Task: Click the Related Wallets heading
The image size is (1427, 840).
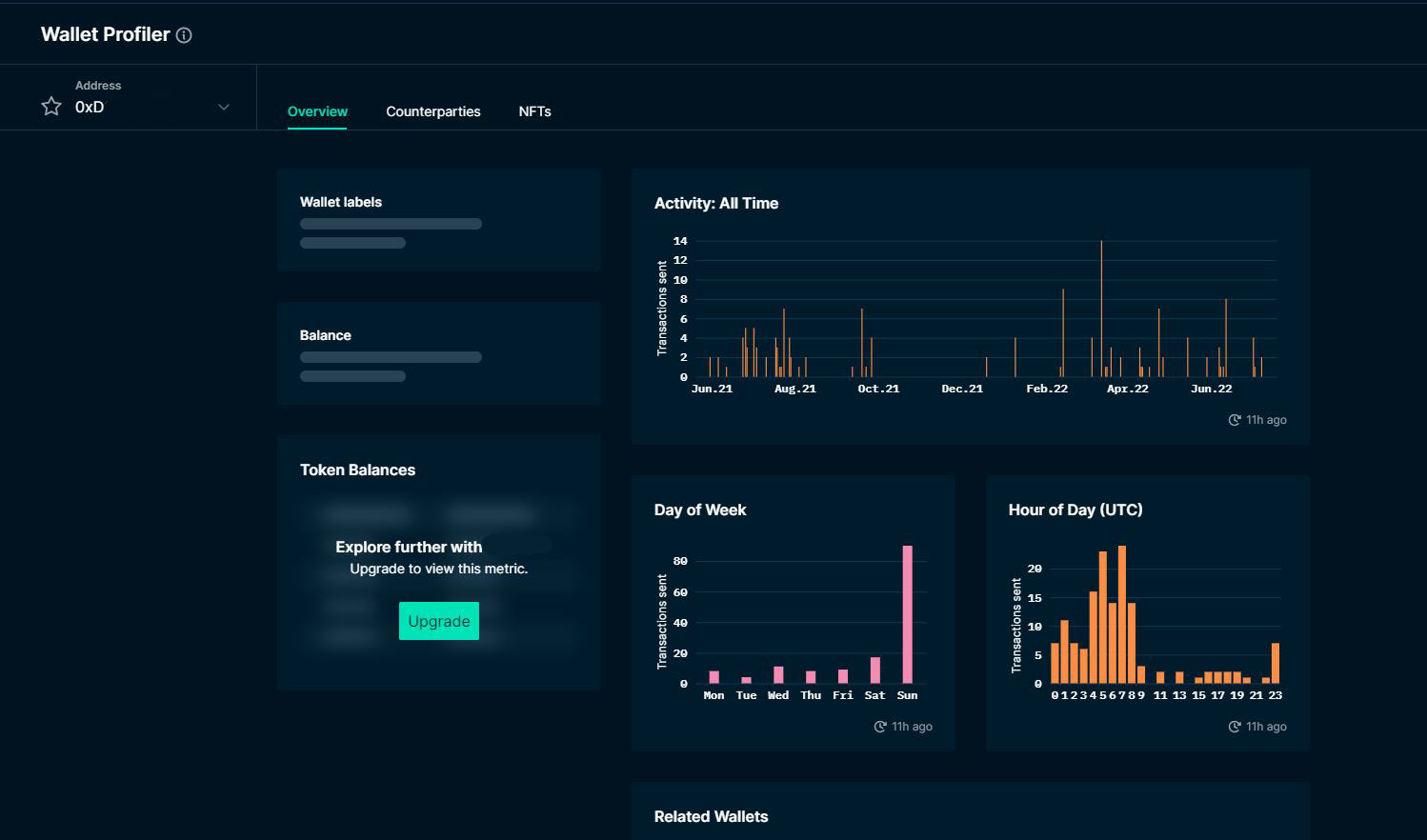Action: click(711, 816)
